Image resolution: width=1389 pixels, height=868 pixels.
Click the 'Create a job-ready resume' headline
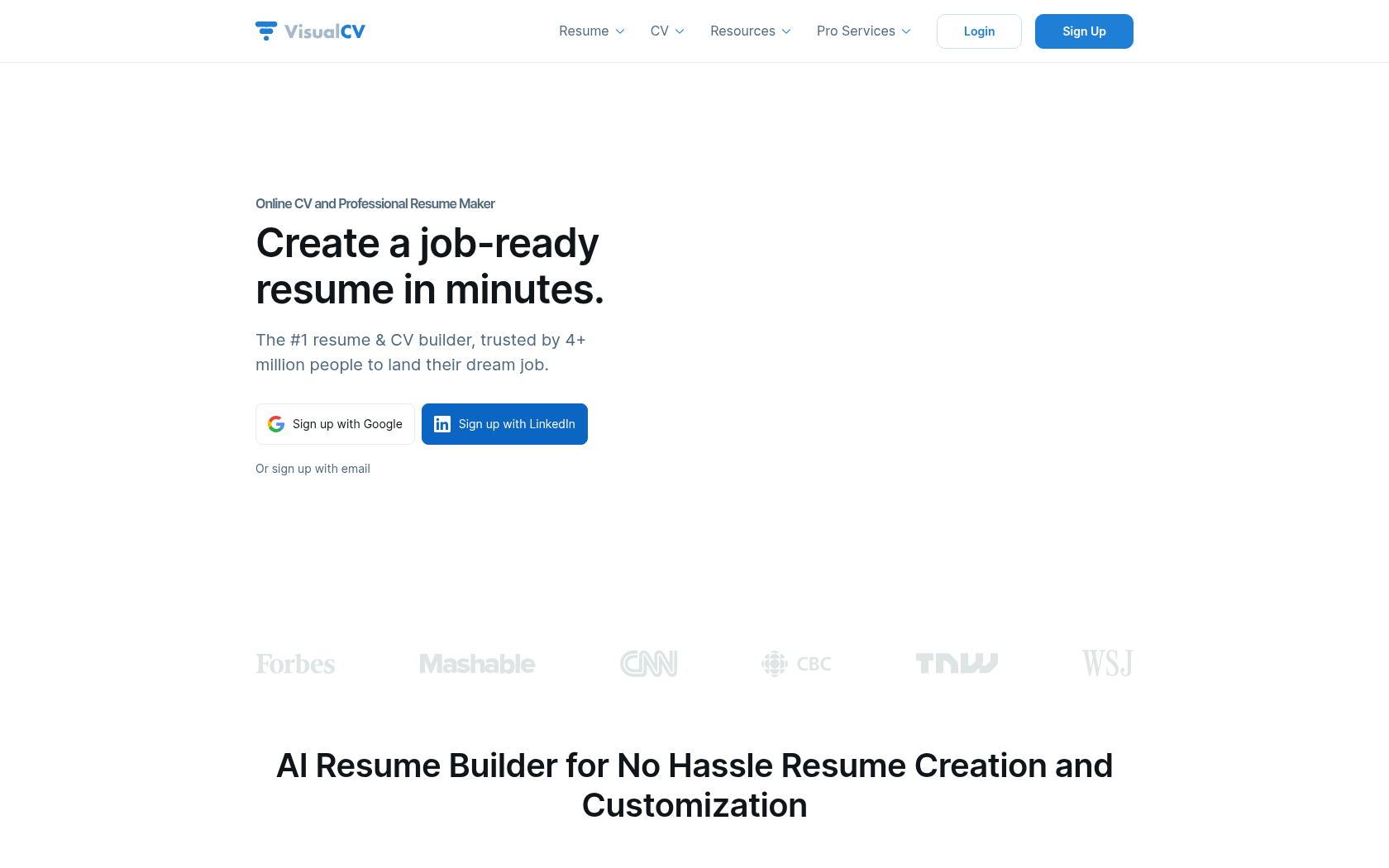point(429,266)
